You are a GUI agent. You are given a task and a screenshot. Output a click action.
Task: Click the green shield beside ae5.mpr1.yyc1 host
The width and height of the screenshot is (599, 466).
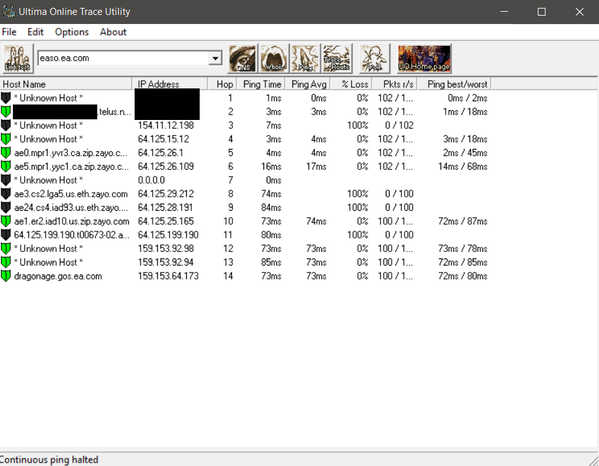6,167
